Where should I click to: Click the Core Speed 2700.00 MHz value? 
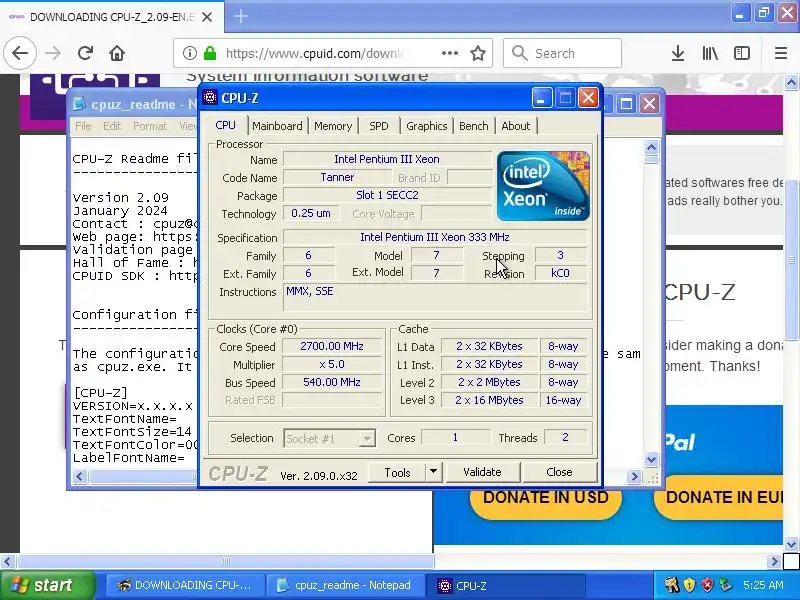pyautogui.click(x=332, y=346)
